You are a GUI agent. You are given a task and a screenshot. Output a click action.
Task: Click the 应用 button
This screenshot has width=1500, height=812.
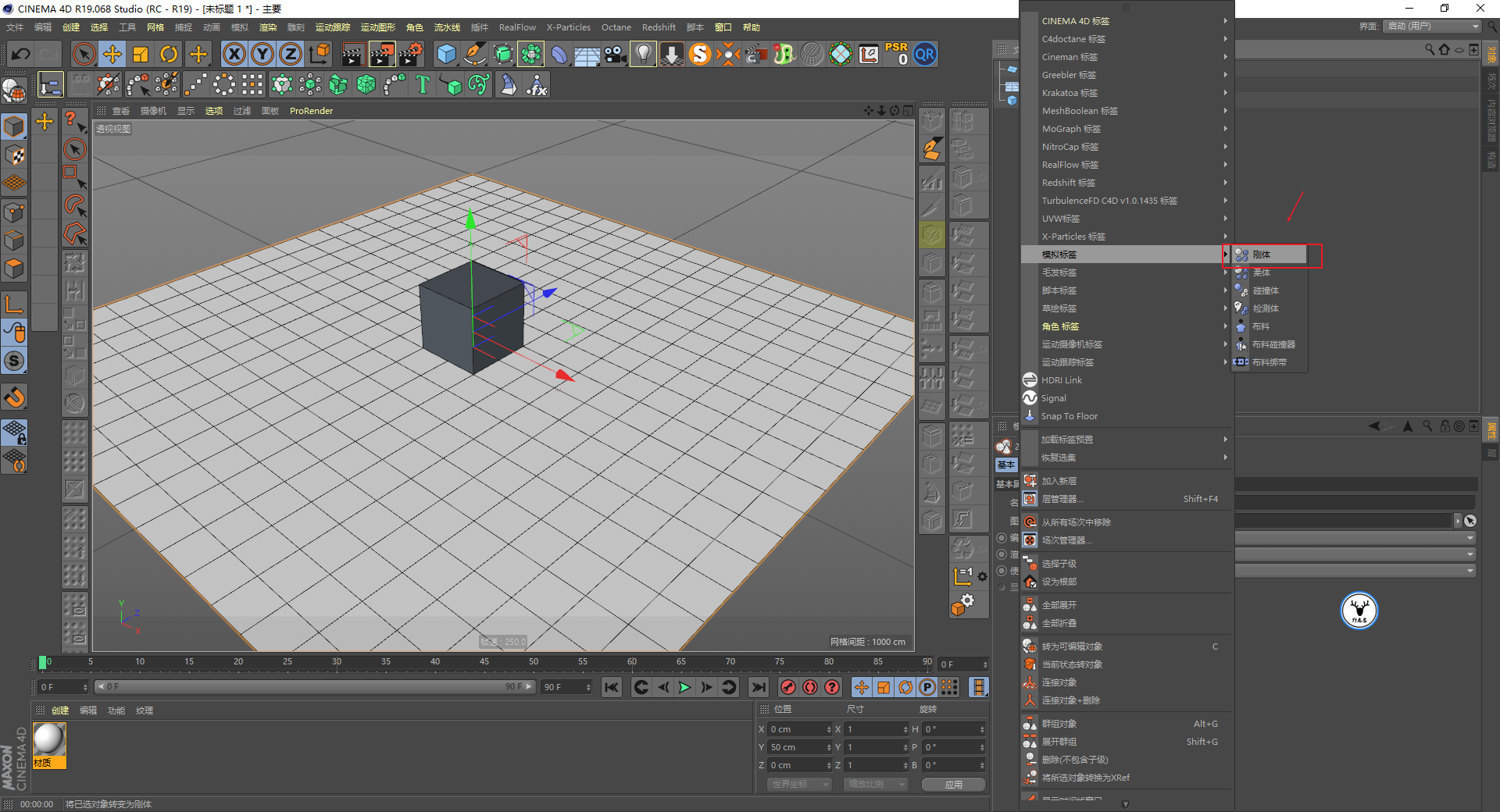point(953,784)
